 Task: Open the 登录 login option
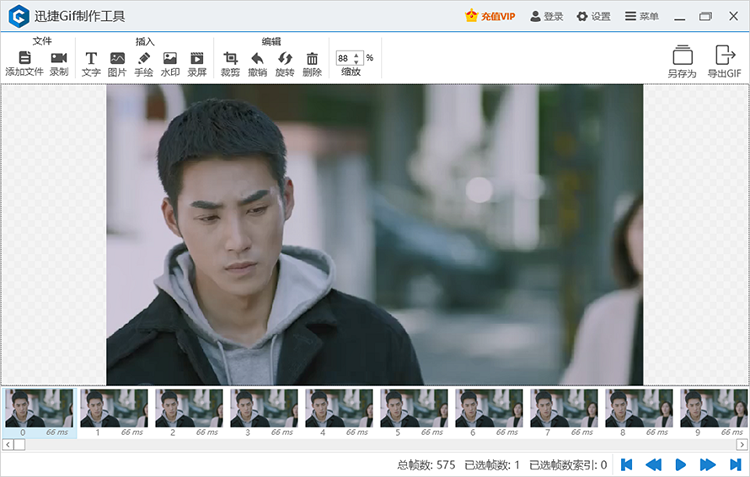[x=547, y=16]
